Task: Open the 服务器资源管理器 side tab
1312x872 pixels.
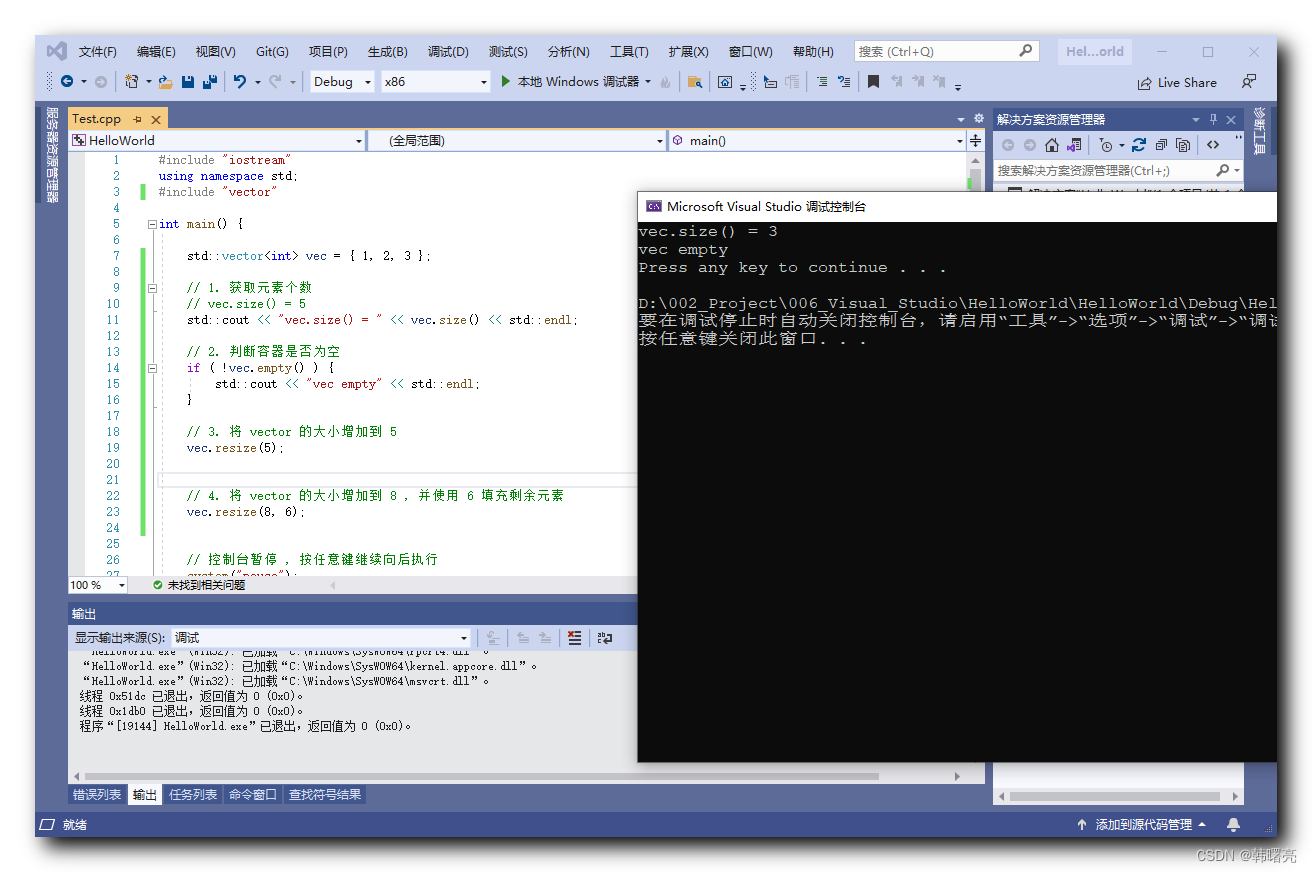Action: click(52, 154)
